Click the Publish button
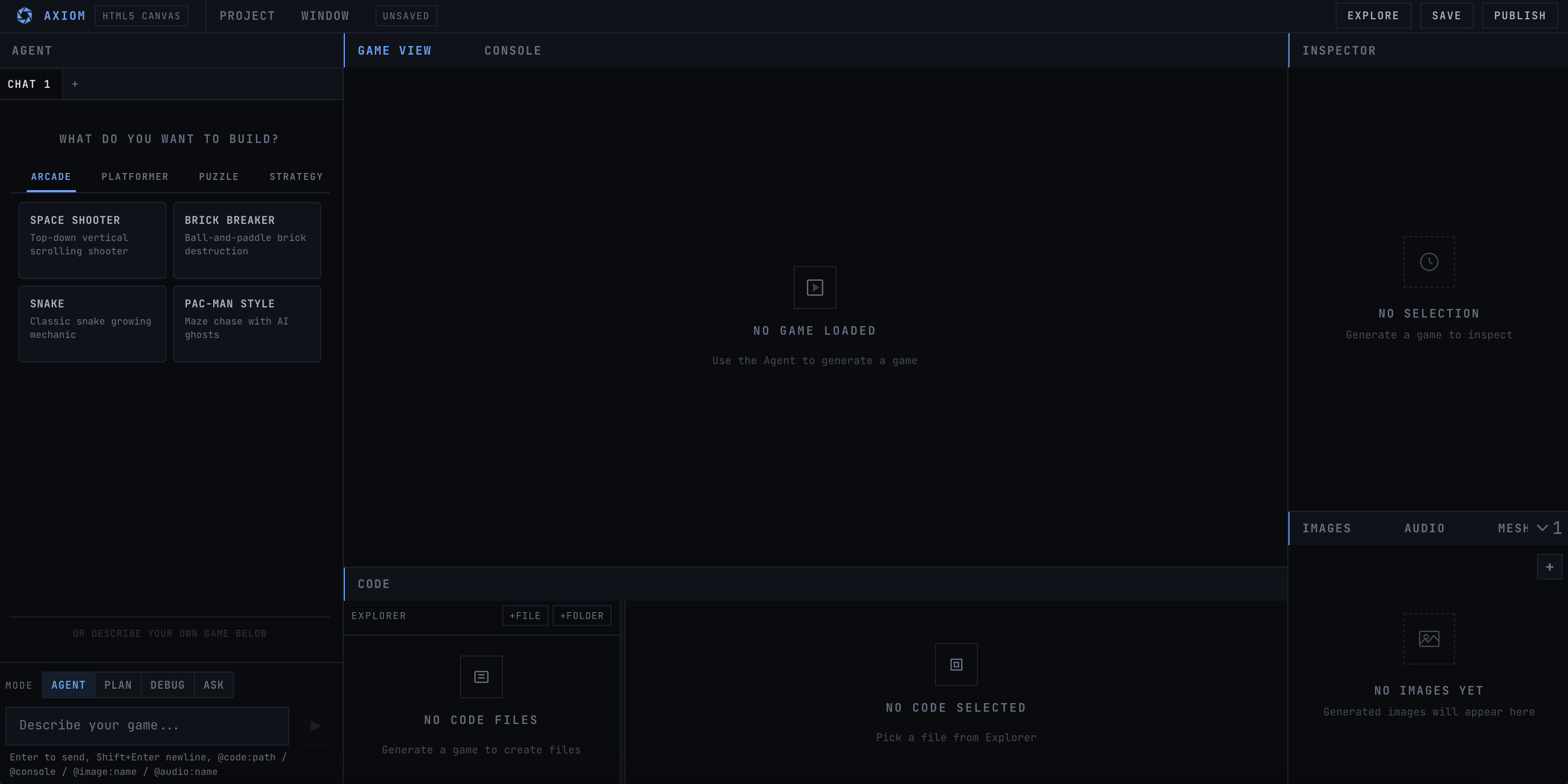Image resolution: width=1568 pixels, height=784 pixels. pos(1519,16)
